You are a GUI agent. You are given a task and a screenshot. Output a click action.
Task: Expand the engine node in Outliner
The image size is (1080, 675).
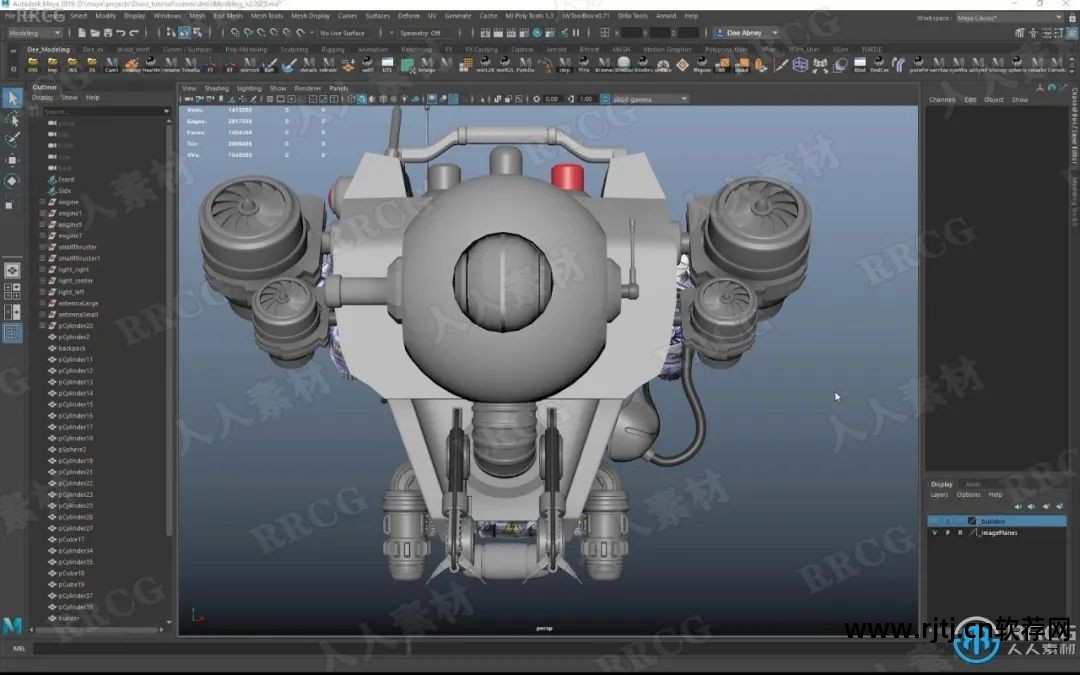[42, 202]
